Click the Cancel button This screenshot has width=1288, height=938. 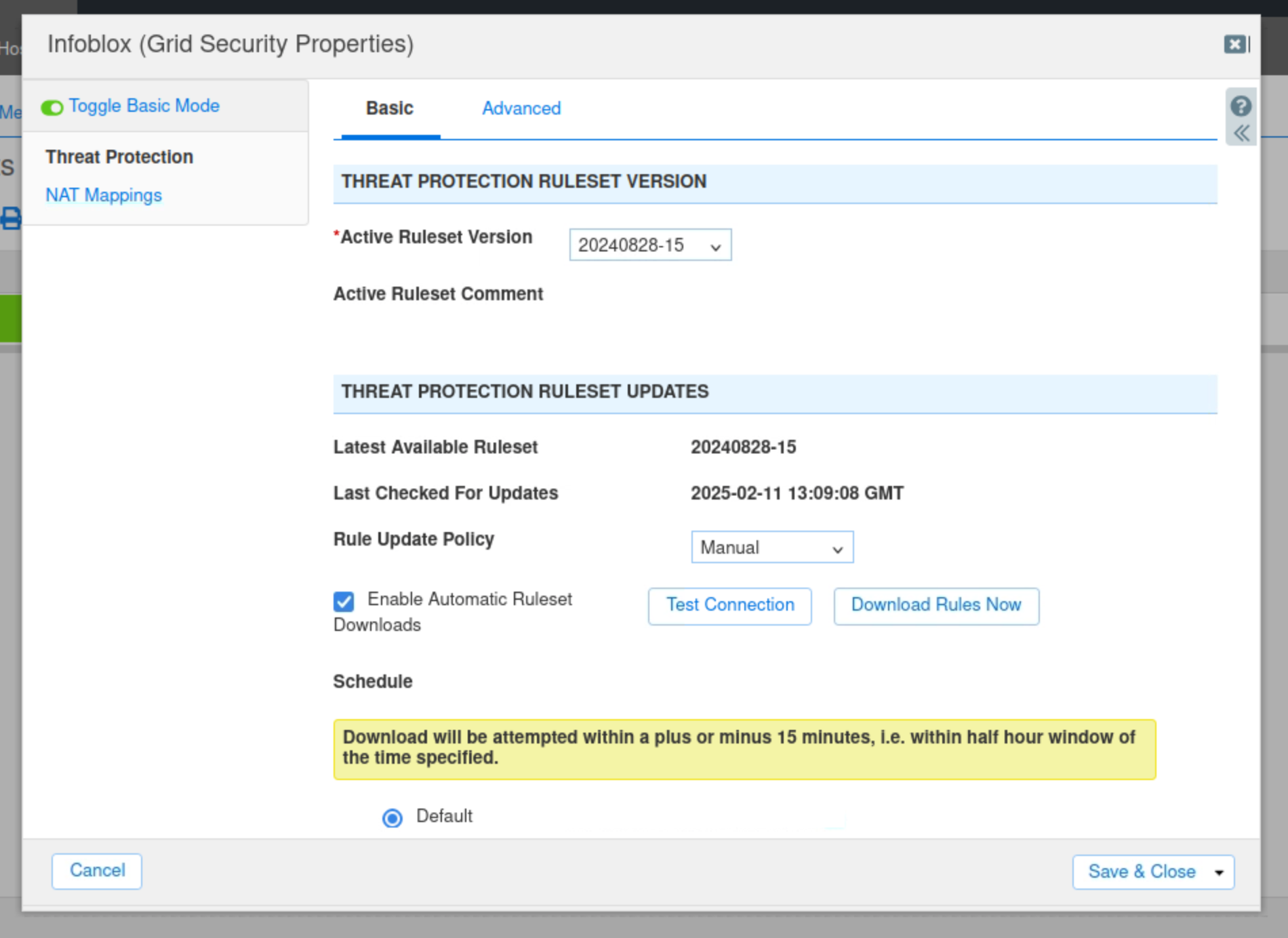tap(97, 871)
